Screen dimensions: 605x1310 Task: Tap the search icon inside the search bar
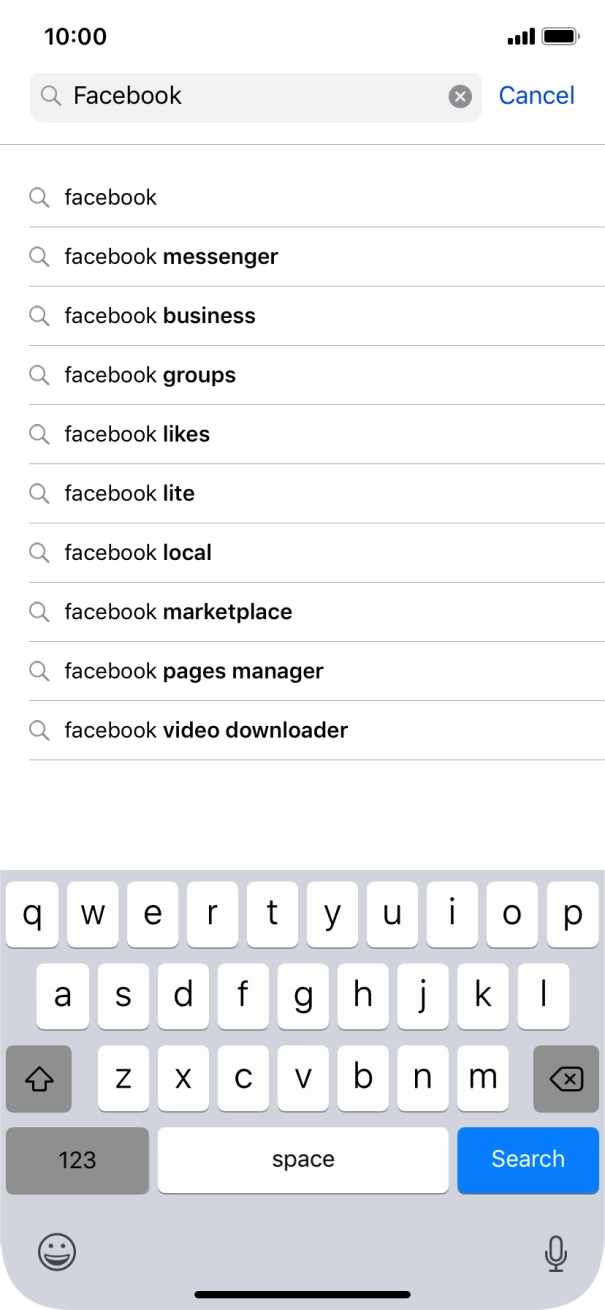[x=50, y=95]
